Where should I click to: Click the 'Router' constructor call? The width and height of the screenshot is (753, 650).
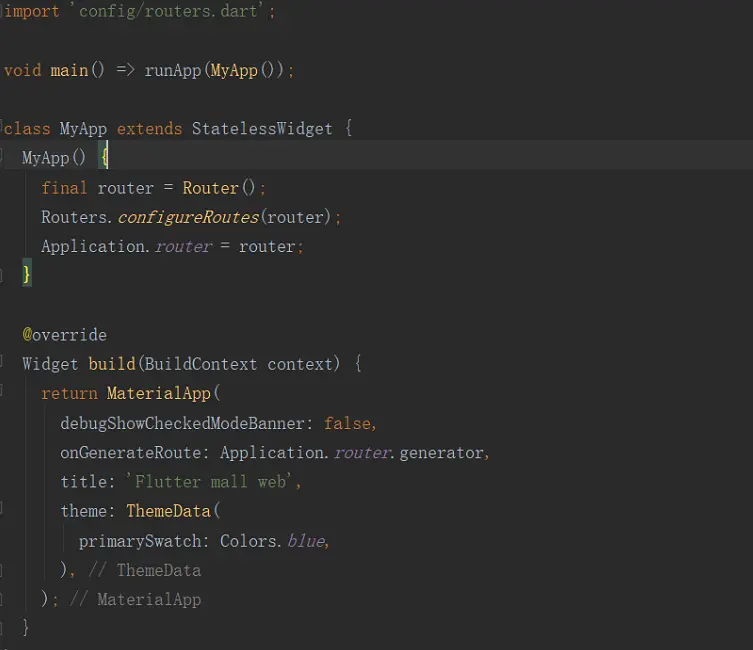tap(210, 188)
